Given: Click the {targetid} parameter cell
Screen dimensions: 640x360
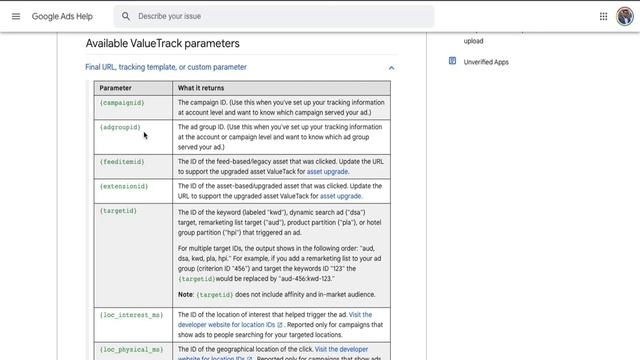Looking at the screenshot, I should click(133, 256).
